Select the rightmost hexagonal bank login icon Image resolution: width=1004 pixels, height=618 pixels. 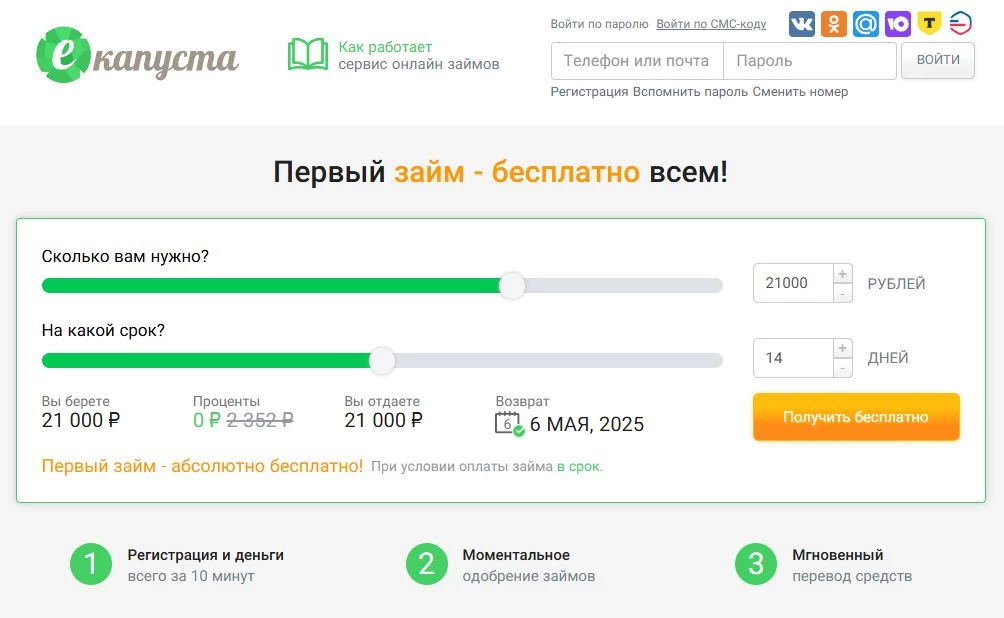tap(960, 23)
